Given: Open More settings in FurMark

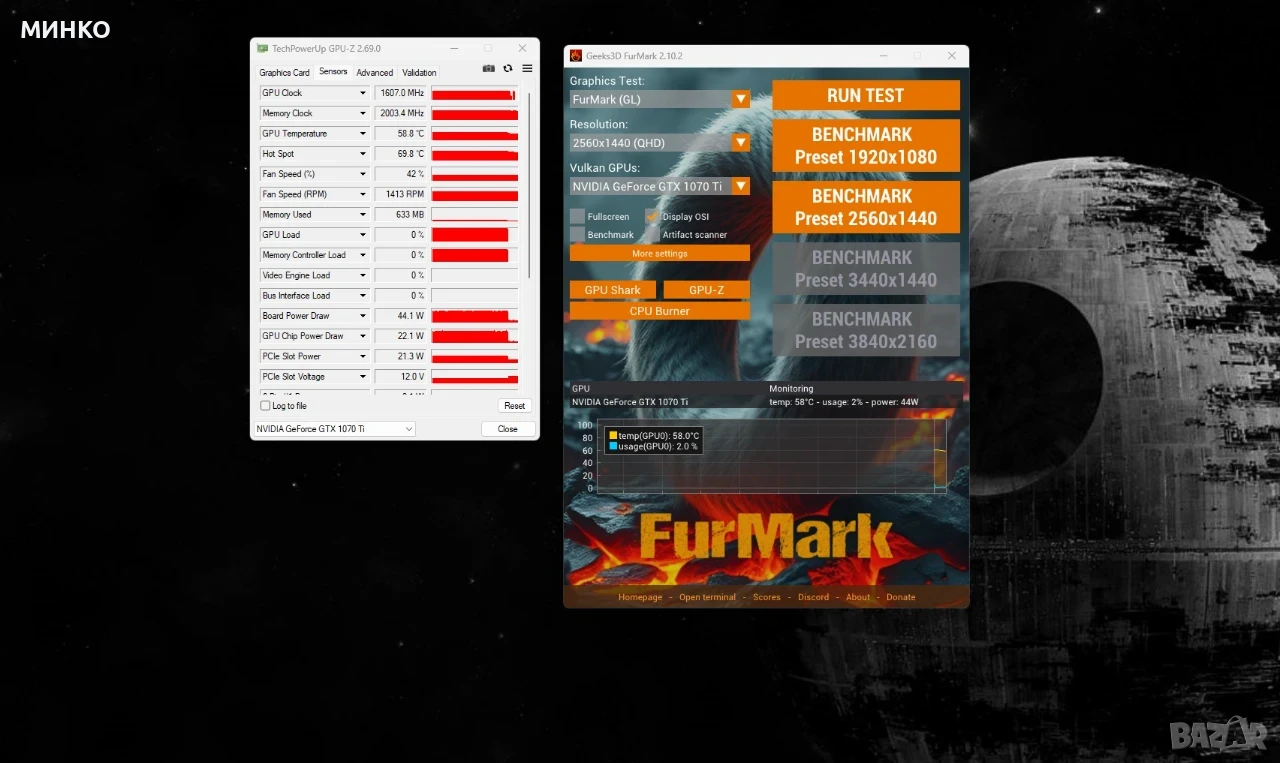Looking at the screenshot, I should [x=660, y=253].
